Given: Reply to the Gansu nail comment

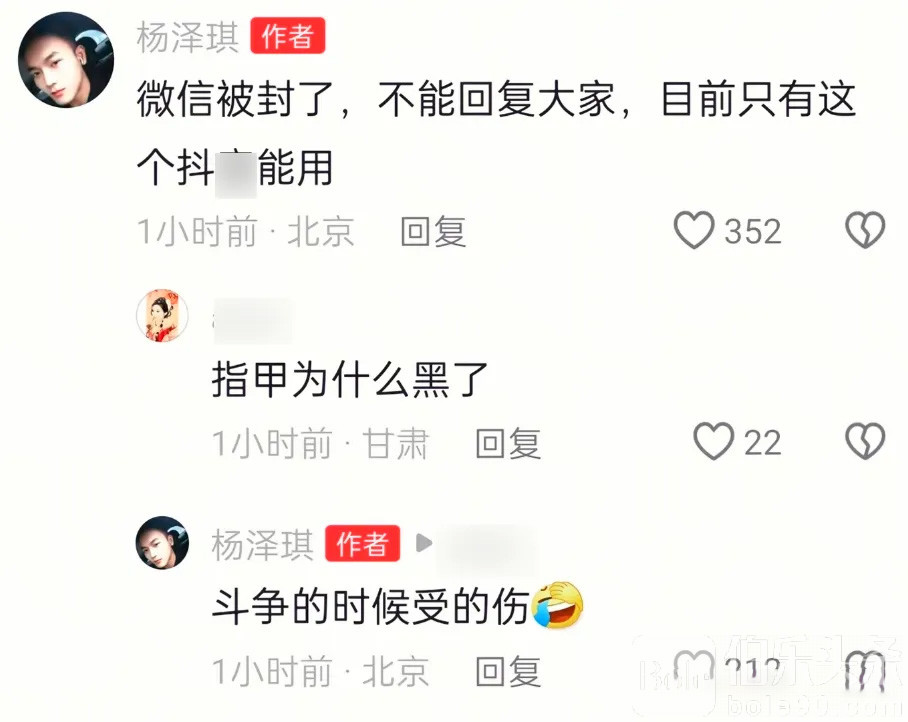Looking at the screenshot, I should (508, 444).
